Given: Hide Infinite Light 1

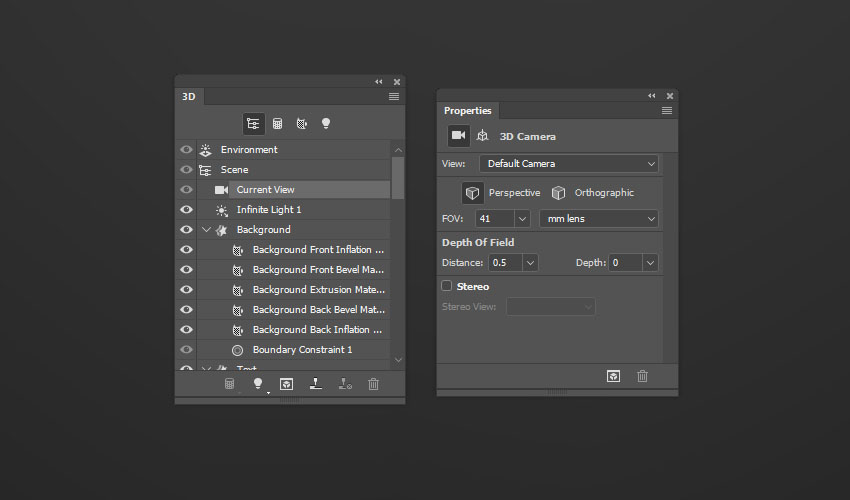Looking at the screenshot, I should tap(186, 210).
